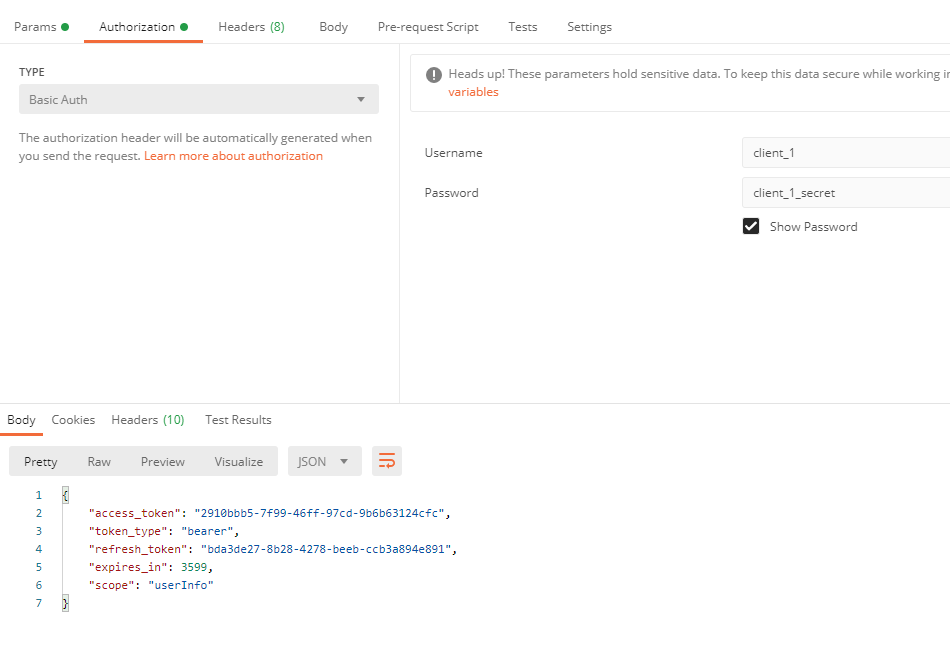Click the variables link in the warning
The image size is (950, 649).
pos(473,92)
